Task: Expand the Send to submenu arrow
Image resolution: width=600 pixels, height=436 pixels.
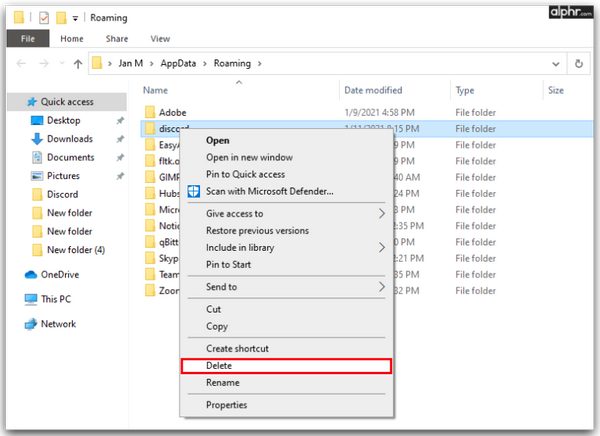Action: coord(382,287)
